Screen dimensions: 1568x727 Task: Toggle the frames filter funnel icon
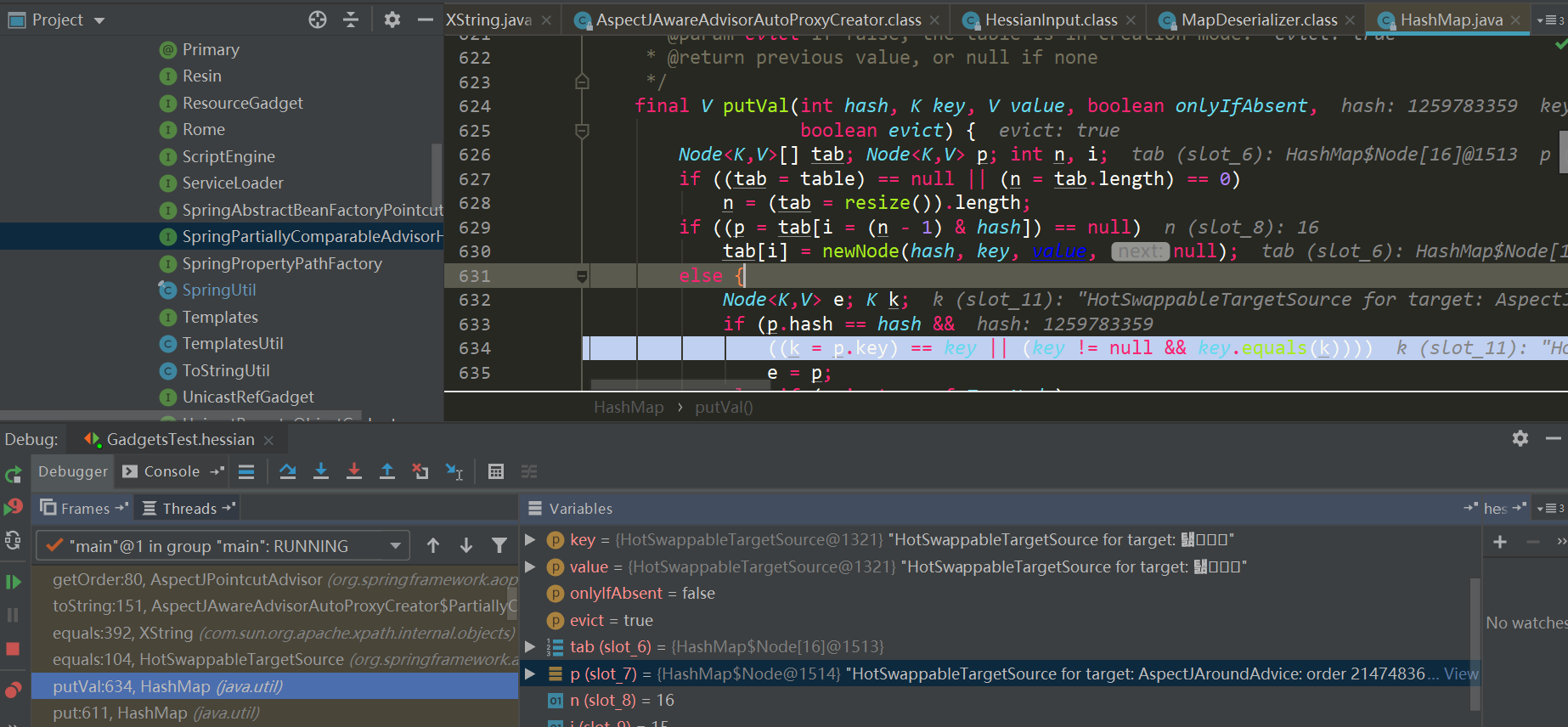click(x=499, y=546)
